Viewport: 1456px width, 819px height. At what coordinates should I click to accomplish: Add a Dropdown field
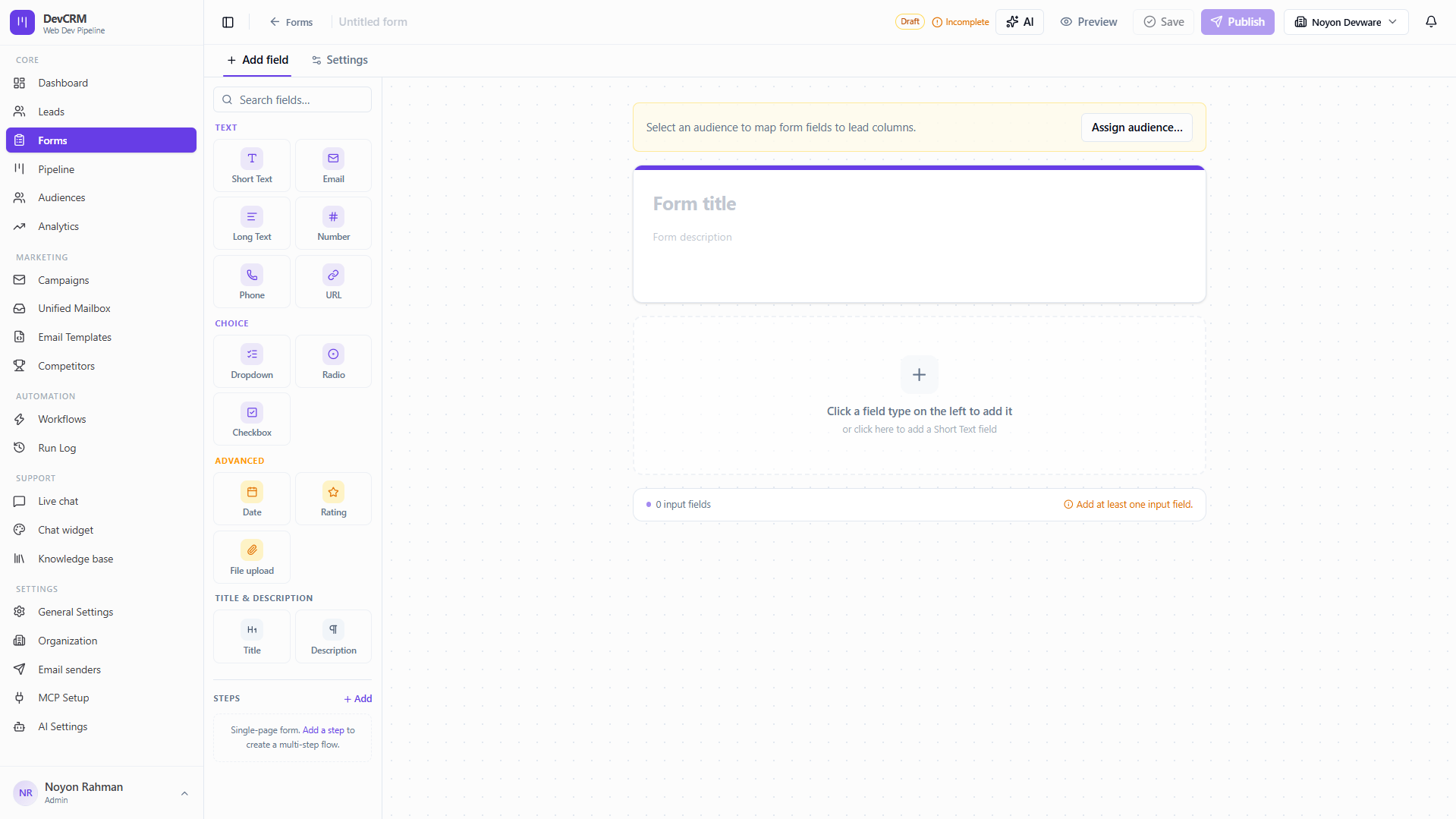point(252,361)
